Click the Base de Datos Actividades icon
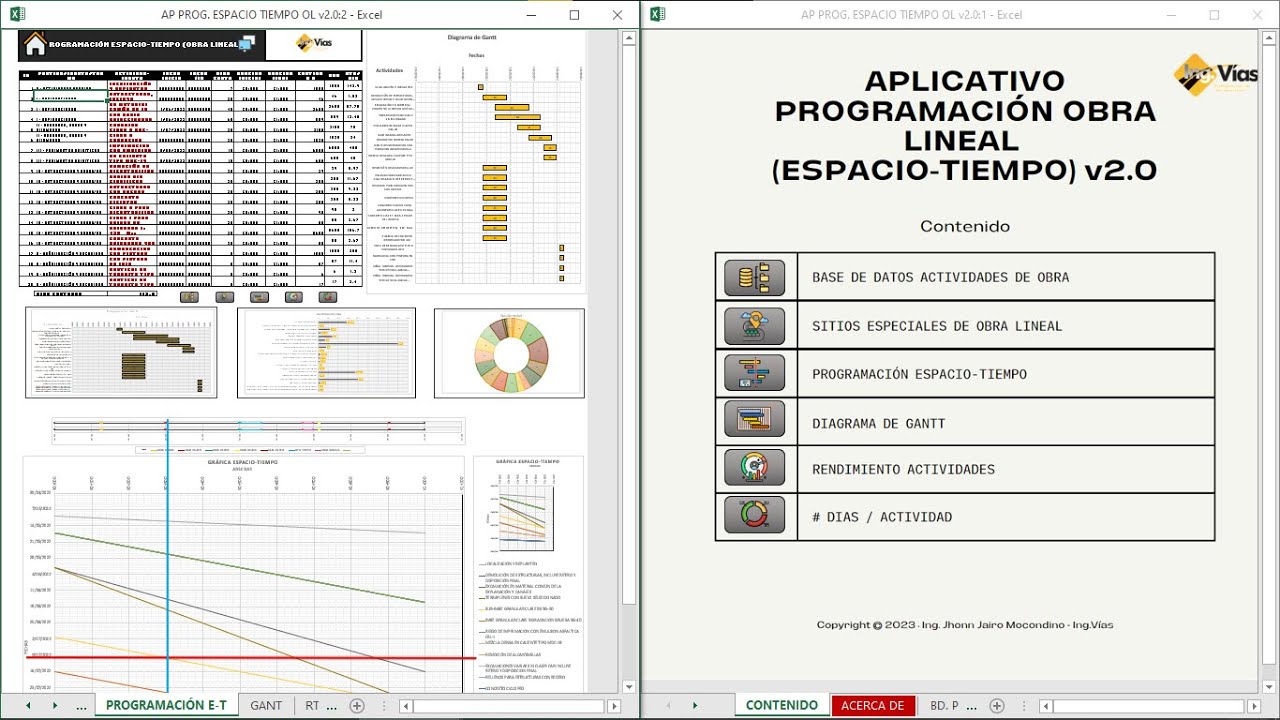The width and height of the screenshot is (1280, 720). click(x=755, y=277)
